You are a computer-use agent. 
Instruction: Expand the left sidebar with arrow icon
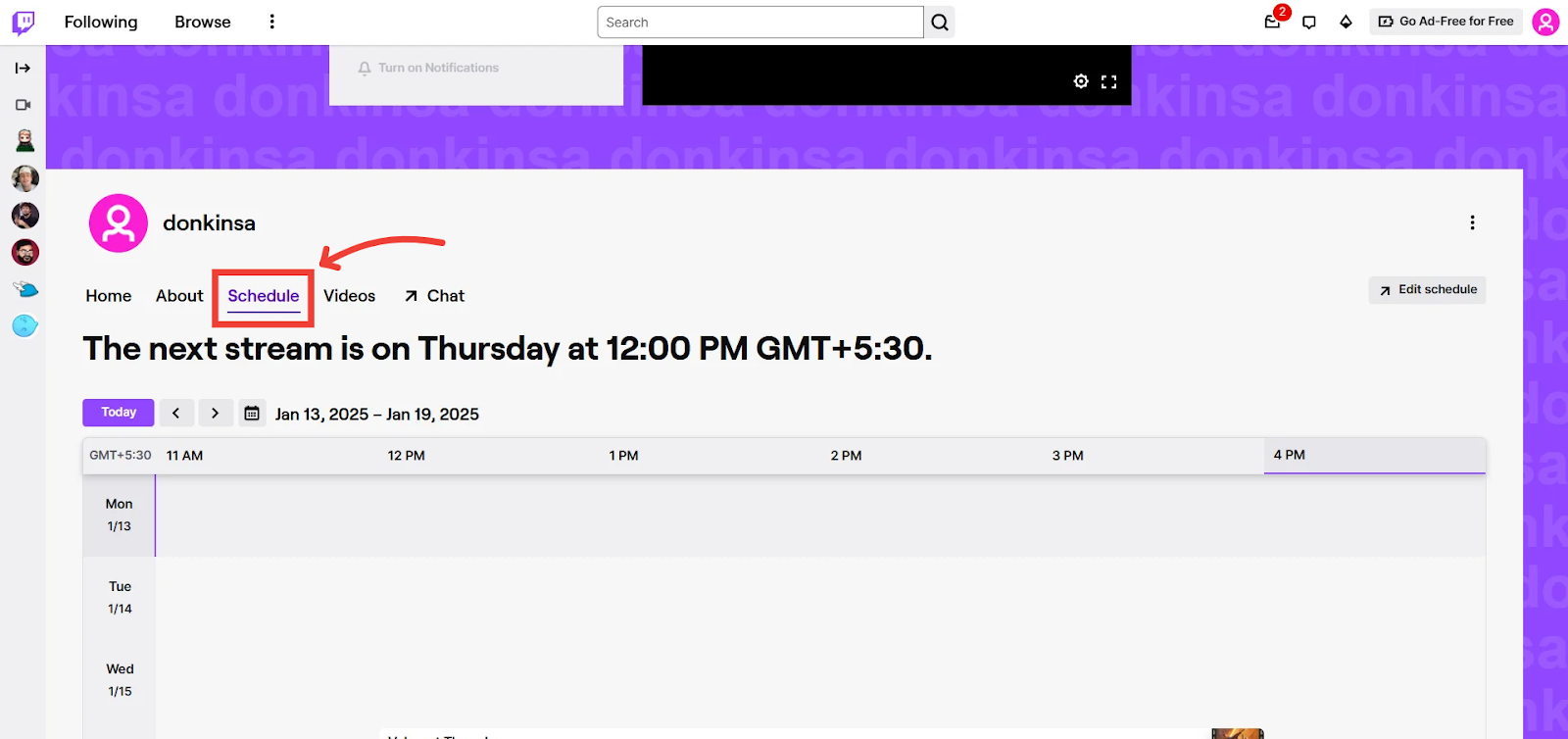coord(23,69)
